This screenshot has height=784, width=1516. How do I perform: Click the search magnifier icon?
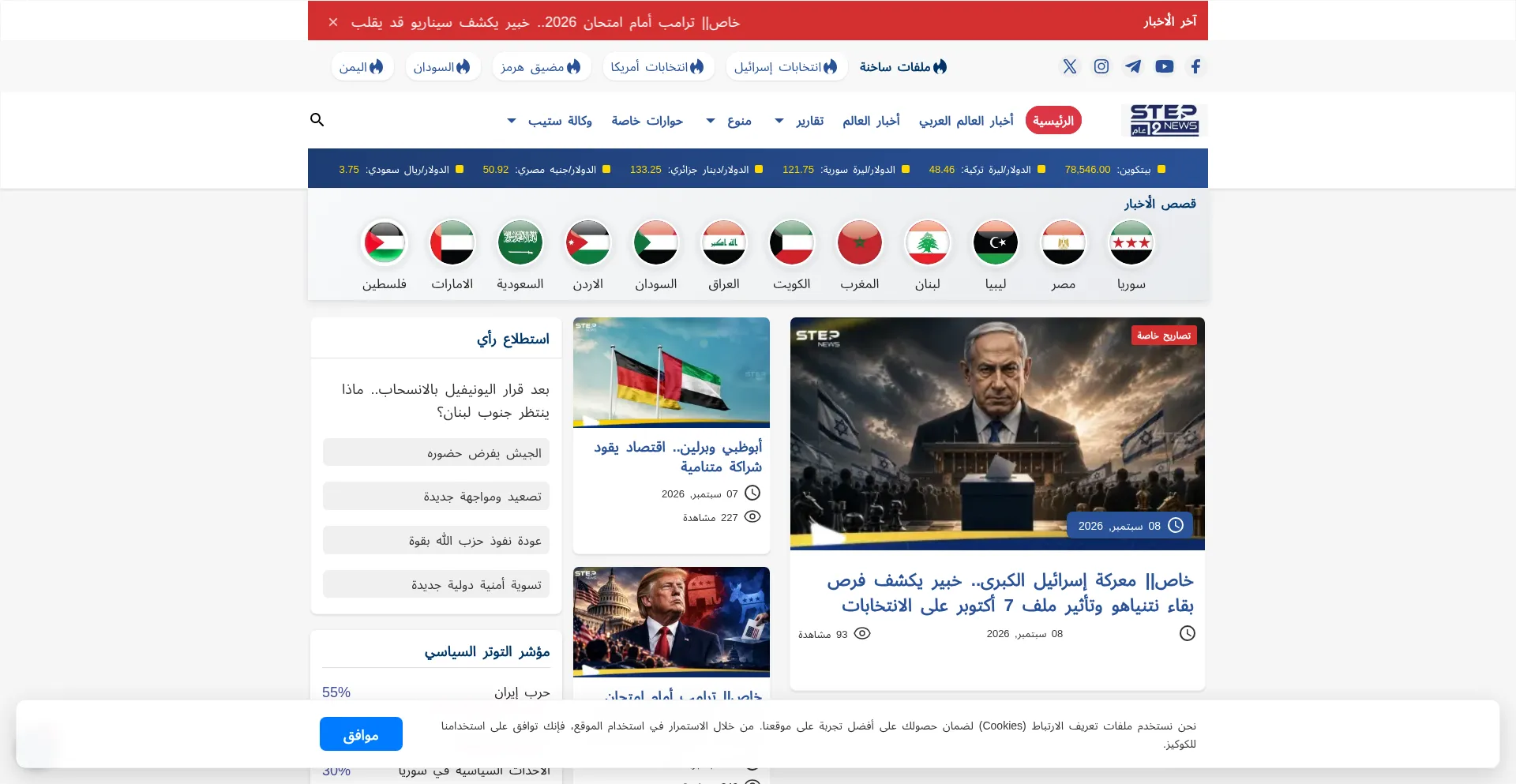pyautogui.click(x=317, y=120)
